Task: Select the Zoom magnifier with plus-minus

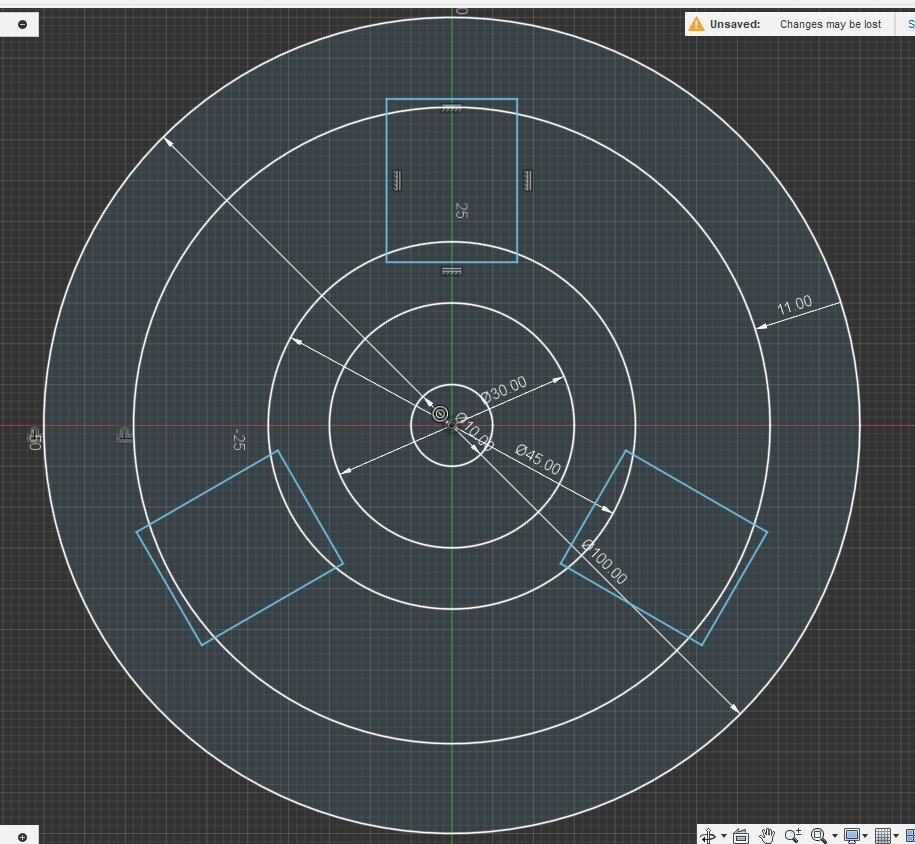Action: [792, 835]
